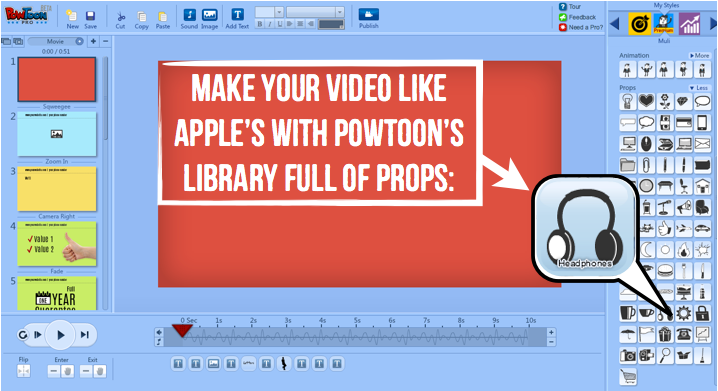
Task: Toggle underline text formatting
Action: (x=279, y=24)
